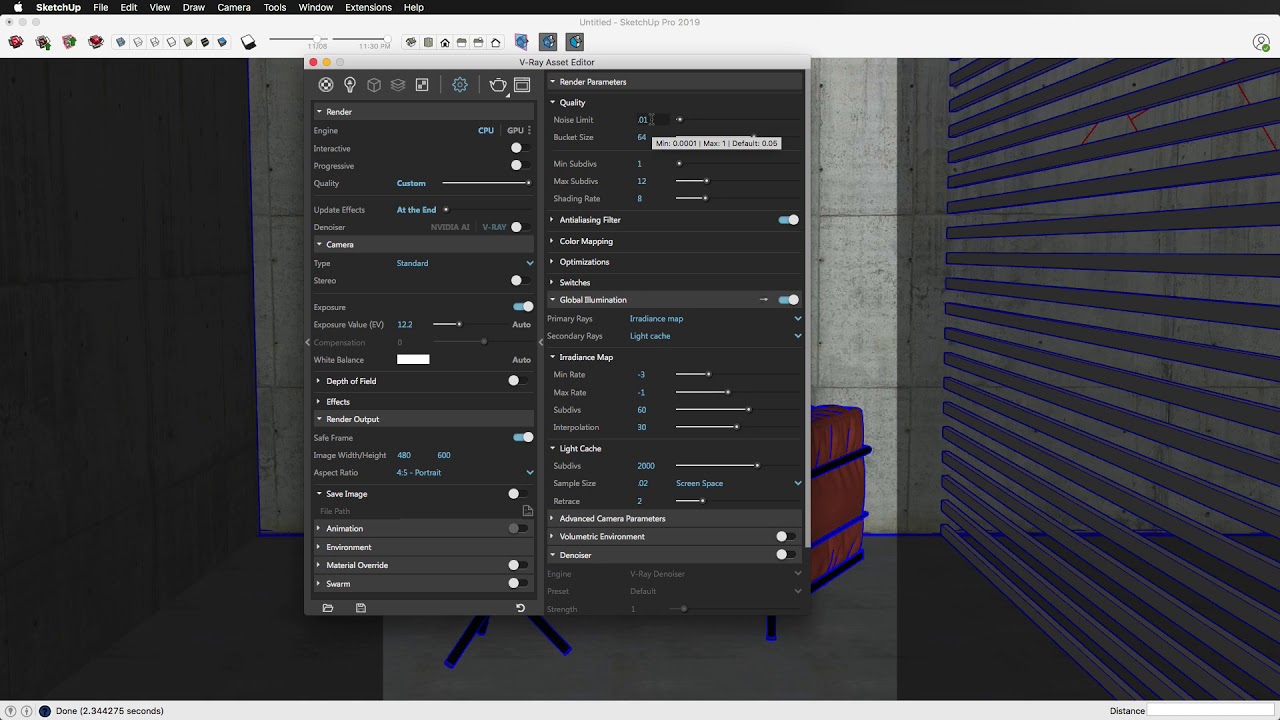This screenshot has height=720, width=1280.
Task: Select the CPU engine button
Action: tap(486, 130)
